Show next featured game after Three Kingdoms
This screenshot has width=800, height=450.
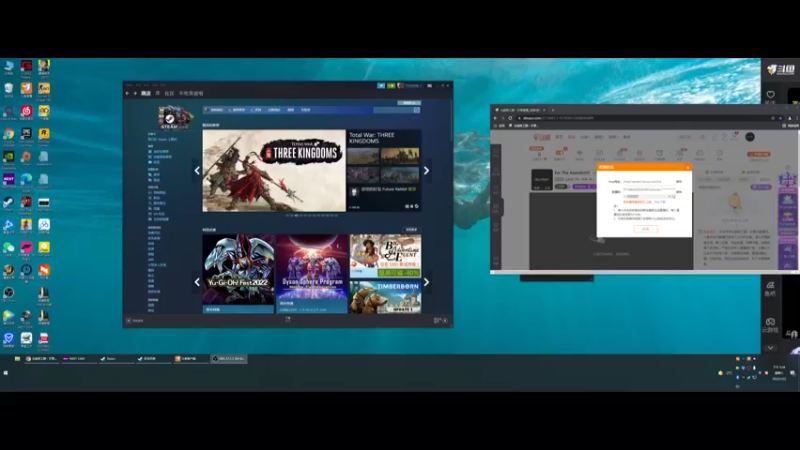click(x=427, y=171)
